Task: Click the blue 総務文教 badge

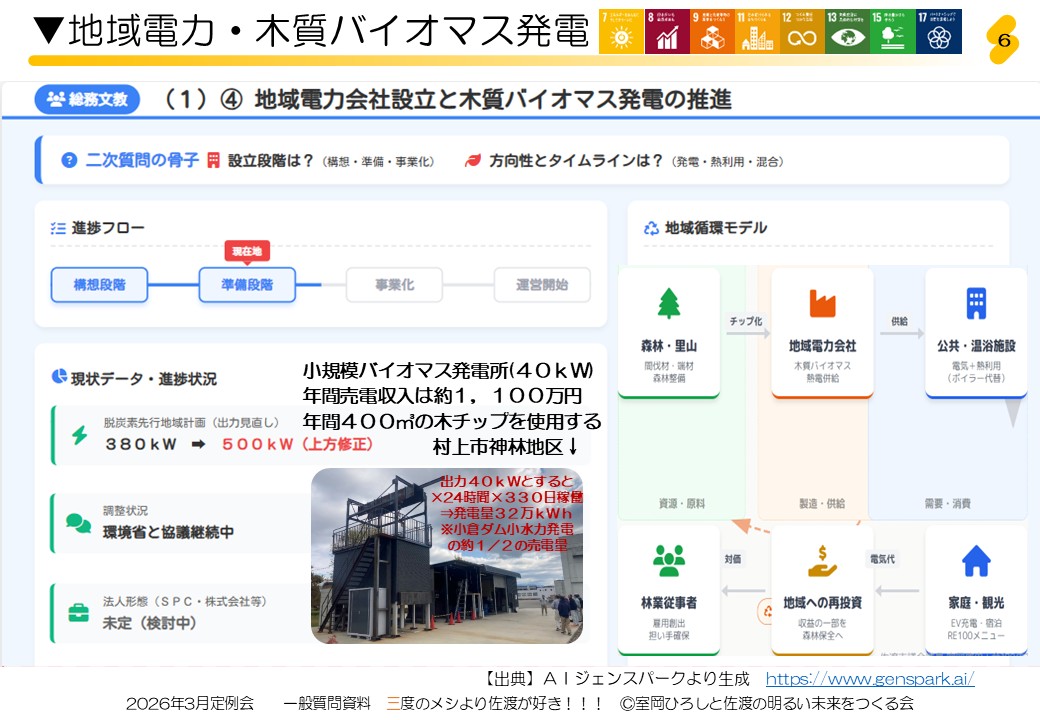Action: point(87,99)
